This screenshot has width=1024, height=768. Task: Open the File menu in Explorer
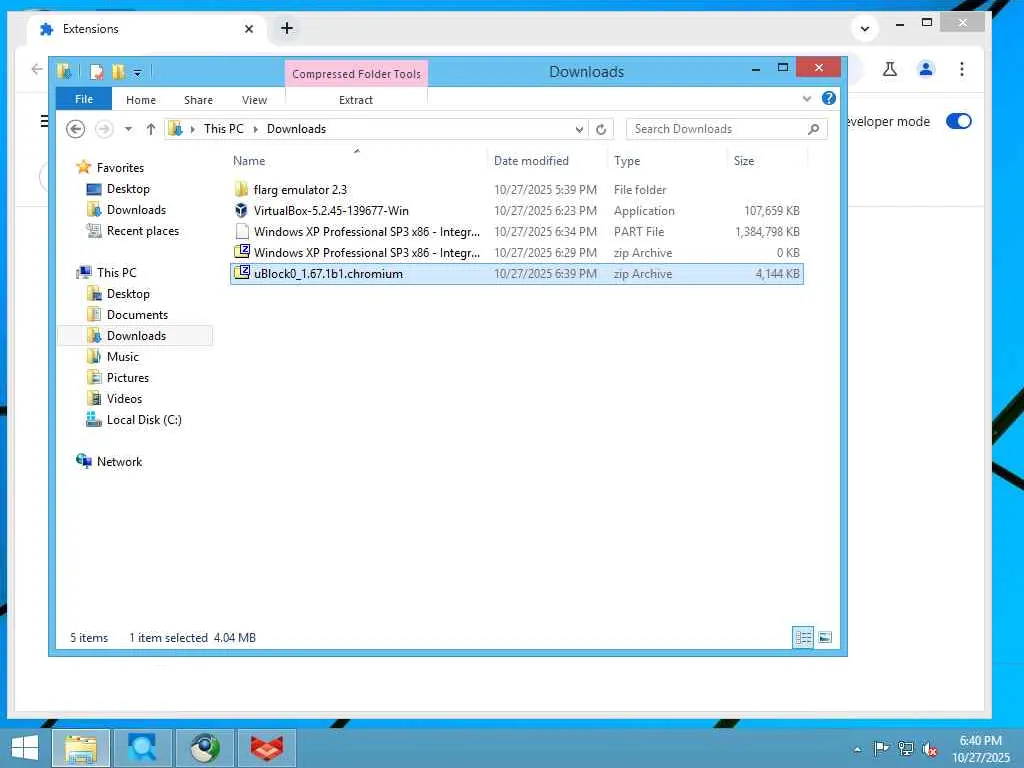pyautogui.click(x=84, y=99)
